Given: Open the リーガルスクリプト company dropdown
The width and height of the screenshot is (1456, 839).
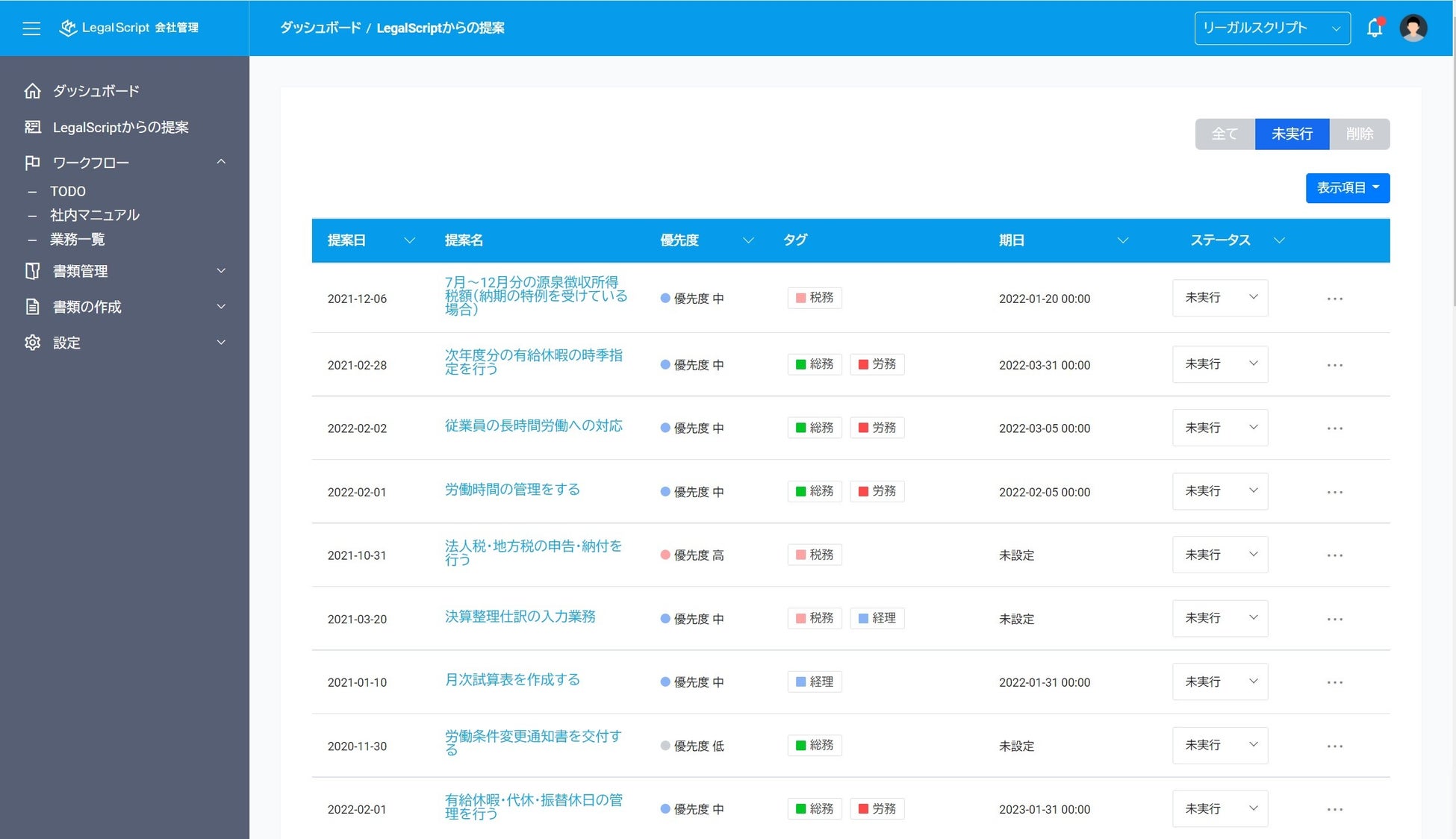Looking at the screenshot, I should tap(1272, 28).
